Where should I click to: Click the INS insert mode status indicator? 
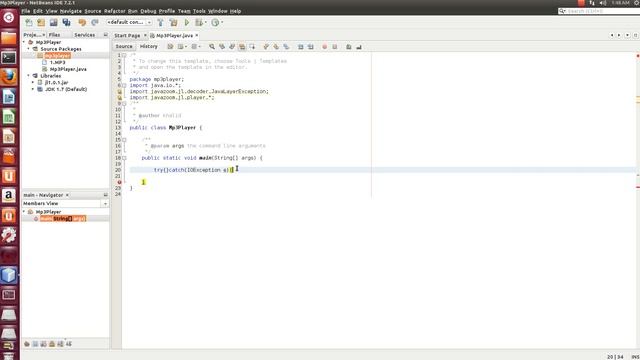point(636,357)
